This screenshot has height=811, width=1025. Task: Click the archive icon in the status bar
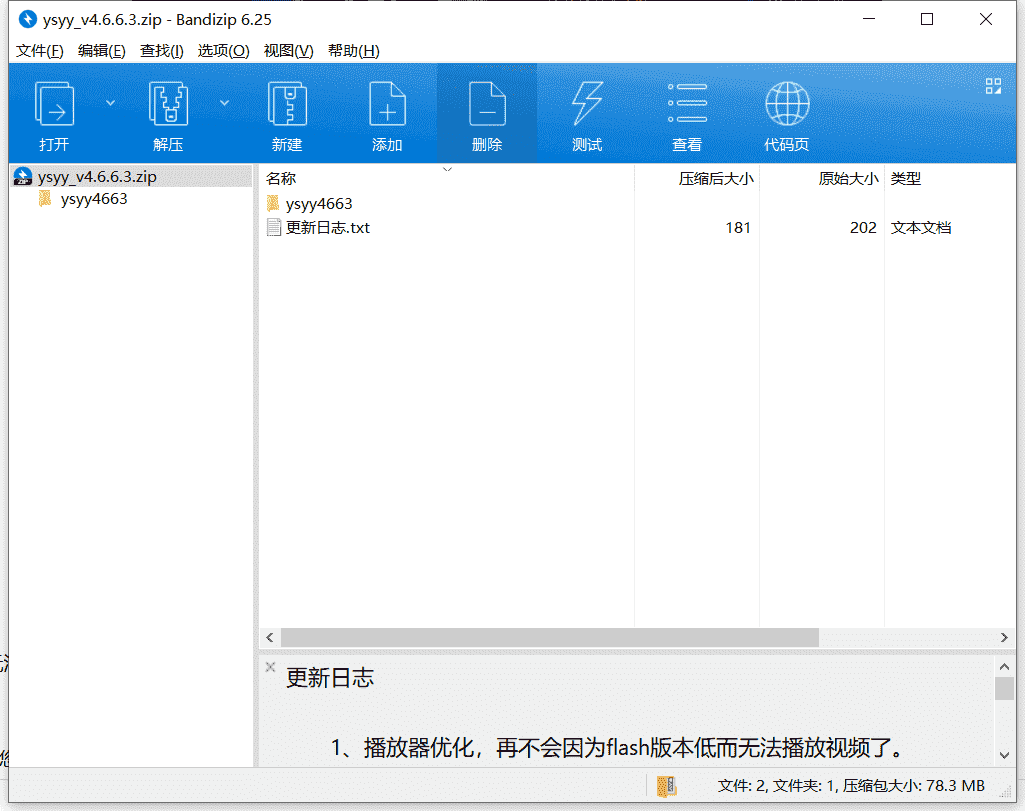pyautogui.click(x=666, y=786)
